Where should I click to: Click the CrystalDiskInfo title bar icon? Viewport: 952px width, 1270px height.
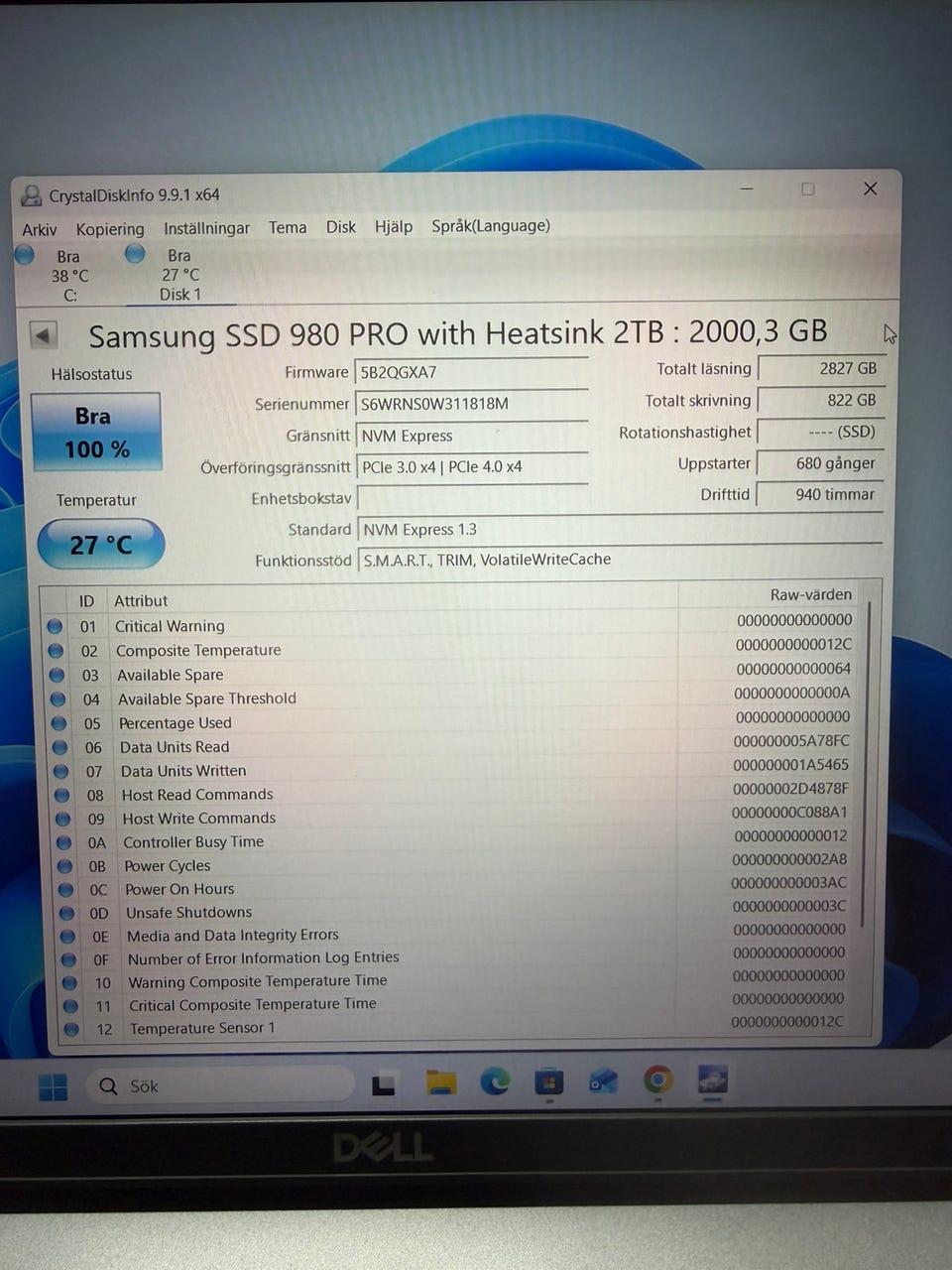32,194
